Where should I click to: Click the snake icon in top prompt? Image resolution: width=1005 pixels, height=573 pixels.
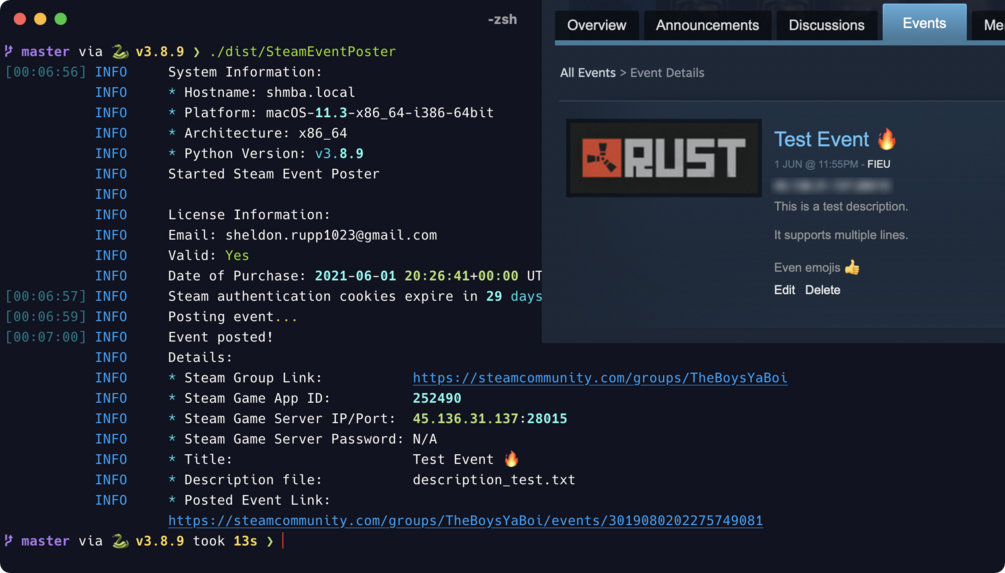[120, 51]
